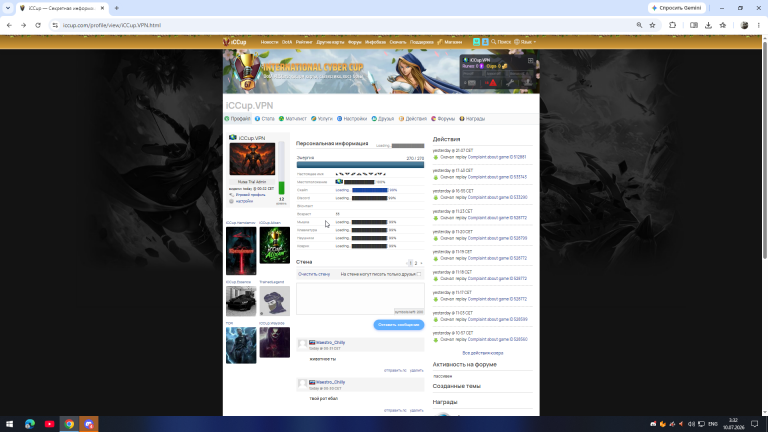Screen dimensions: 768x432
Task: Open the teal user icon in the navbar
Action: [476, 42]
